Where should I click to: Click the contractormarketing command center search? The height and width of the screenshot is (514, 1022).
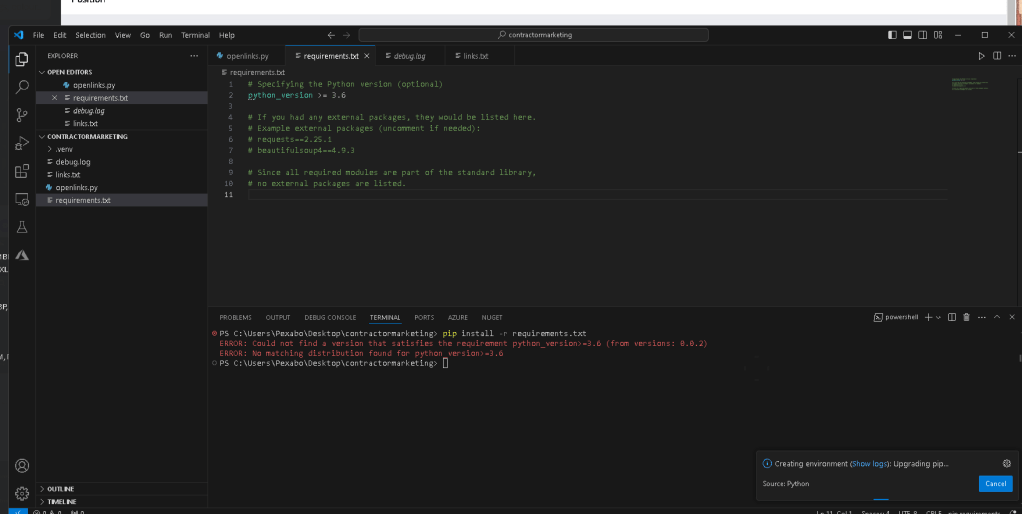533,35
